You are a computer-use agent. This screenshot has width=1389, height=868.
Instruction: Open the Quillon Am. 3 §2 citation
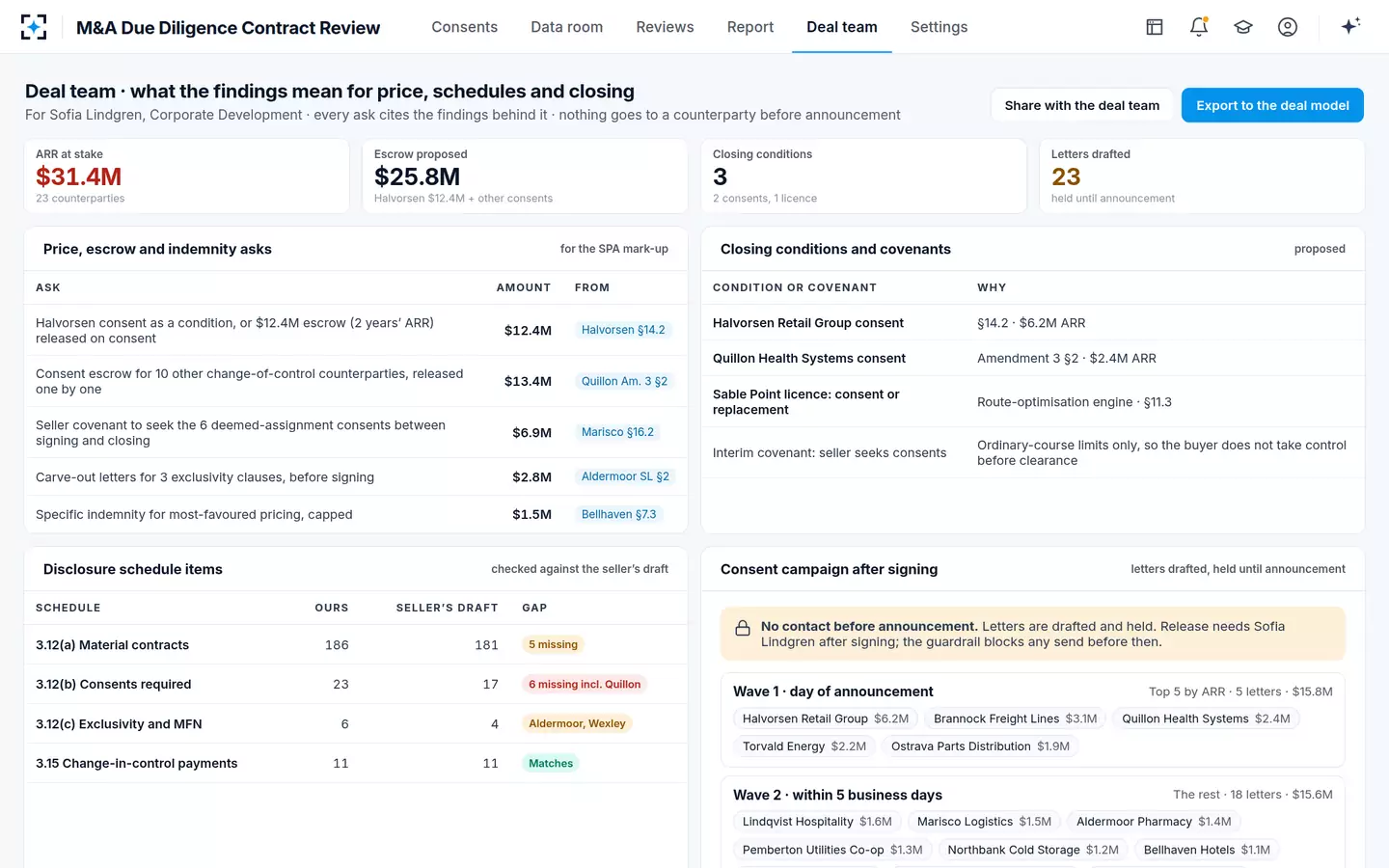pyautogui.click(x=624, y=381)
